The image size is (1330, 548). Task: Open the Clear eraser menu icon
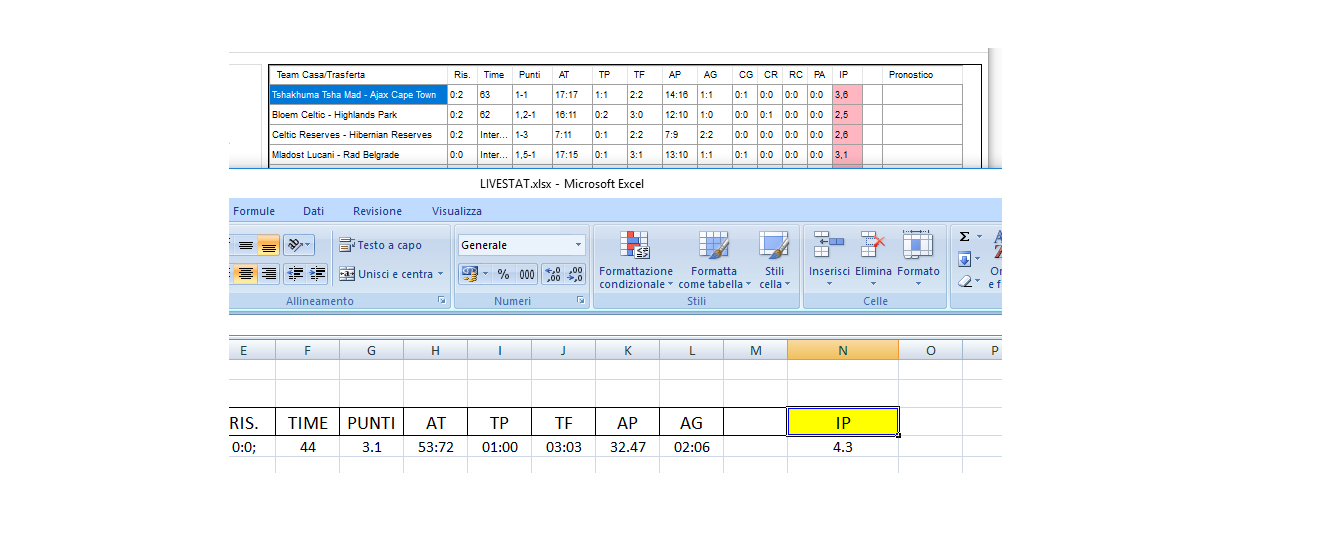click(964, 282)
